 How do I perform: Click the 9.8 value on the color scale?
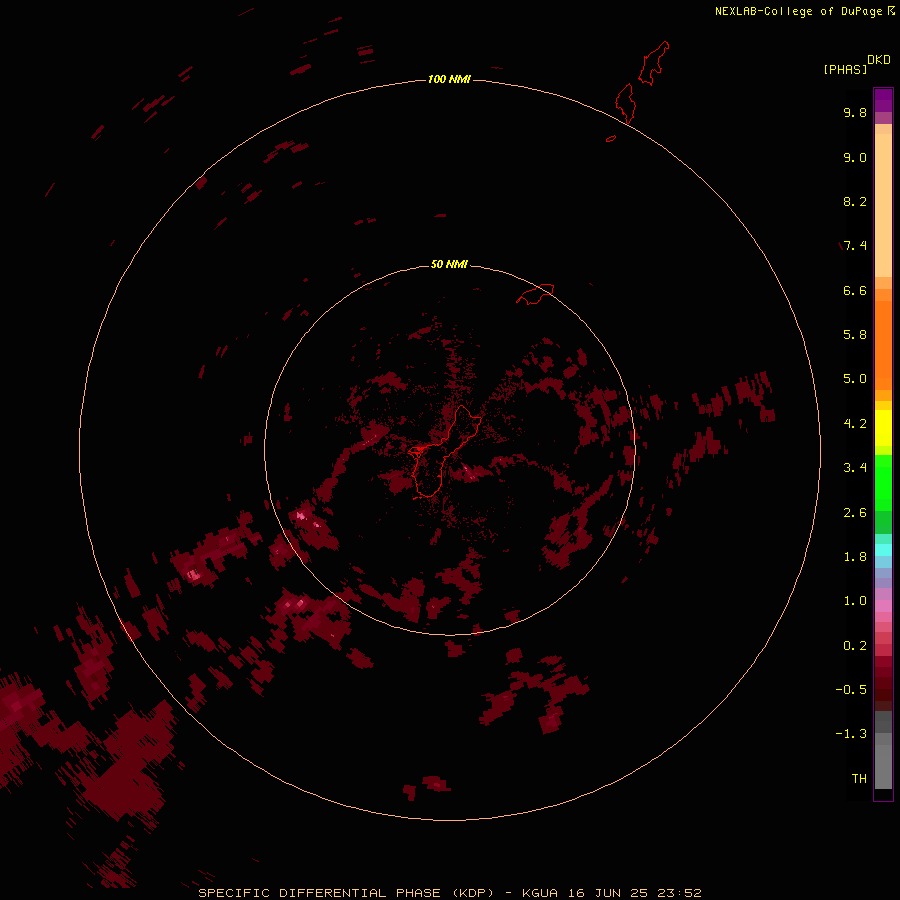[855, 112]
